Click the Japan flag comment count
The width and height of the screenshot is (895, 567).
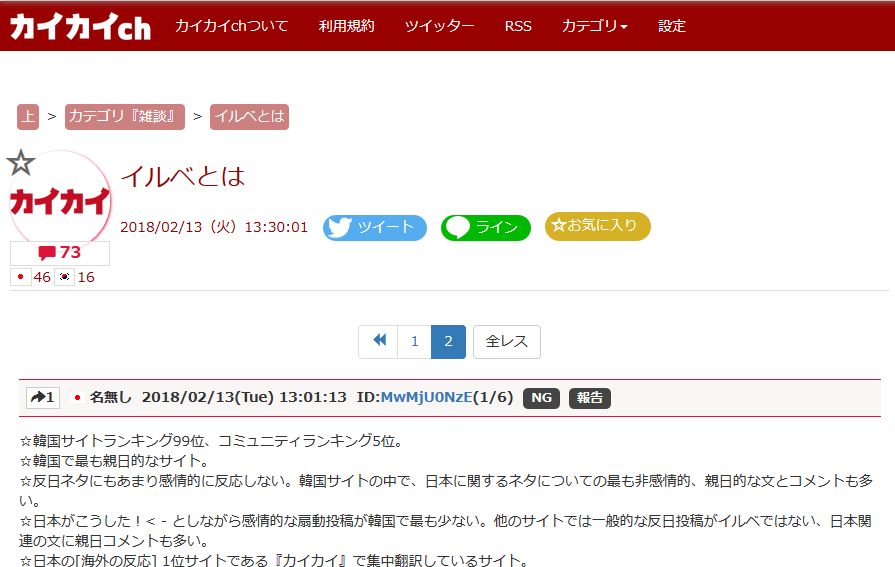31,277
